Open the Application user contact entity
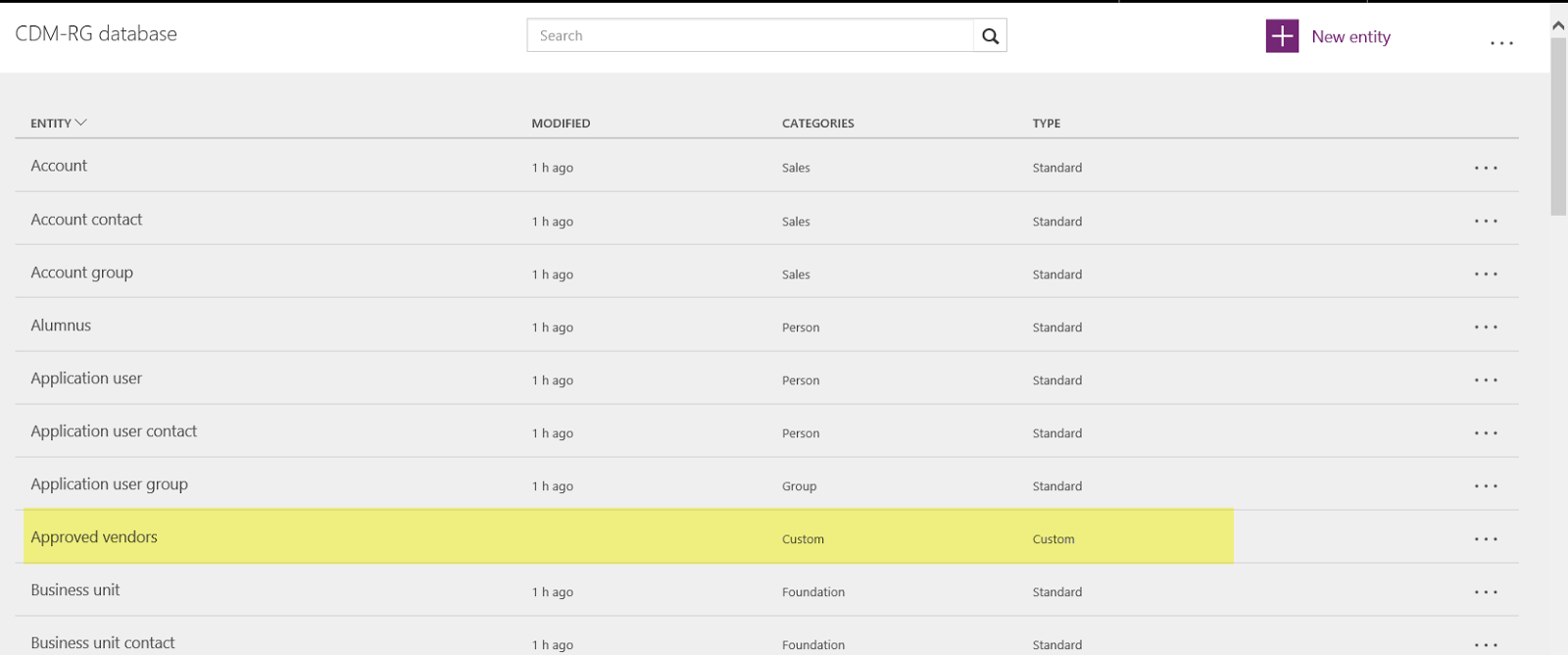 (x=114, y=431)
